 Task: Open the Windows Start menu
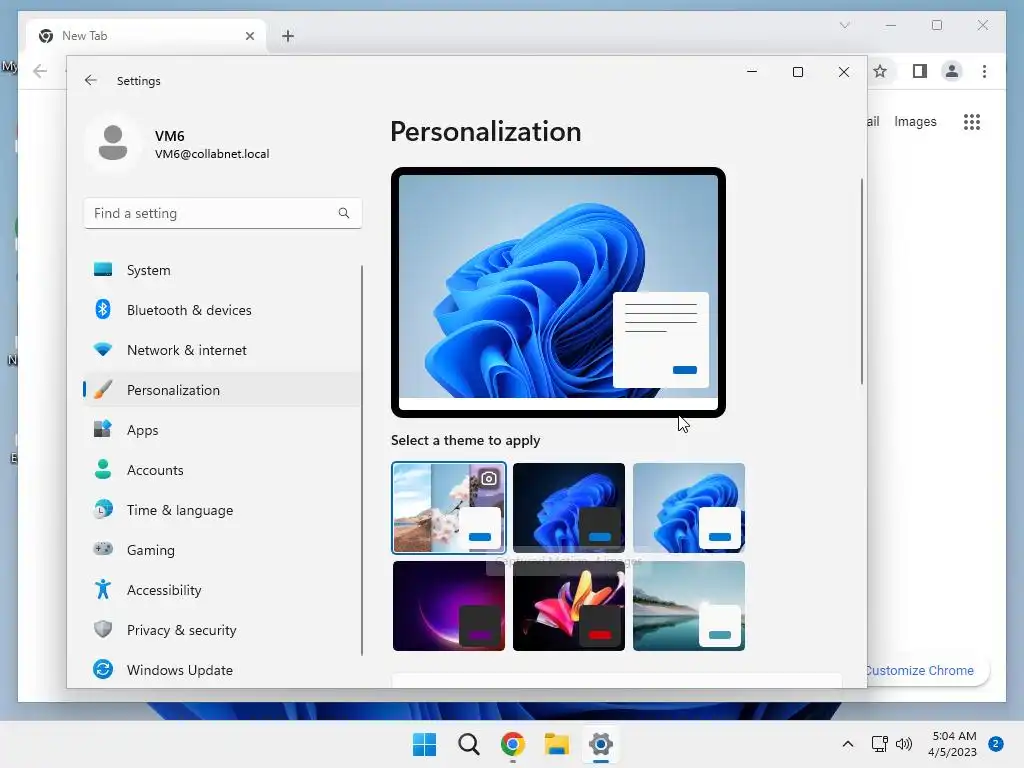424,744
